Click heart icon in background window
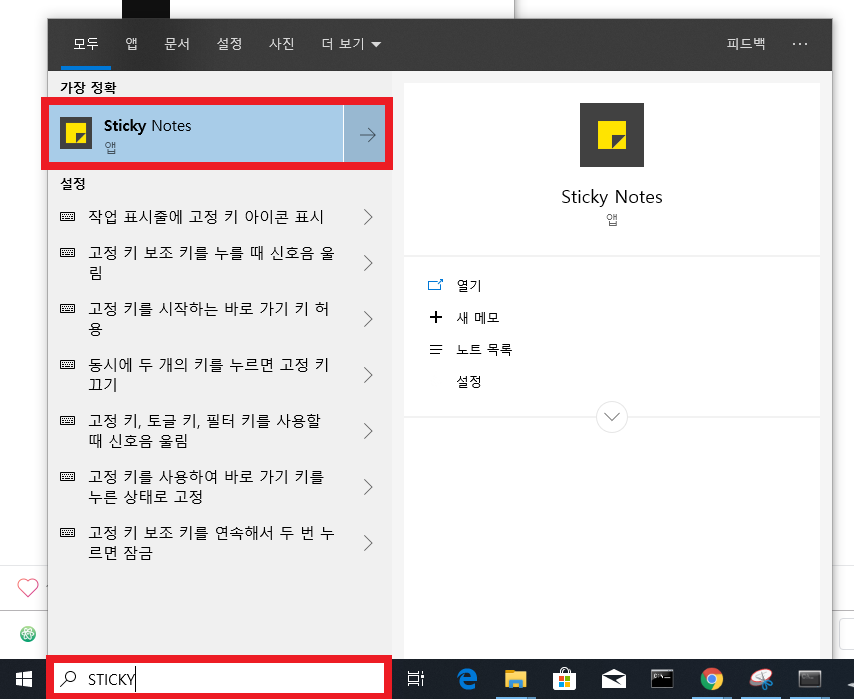 point(28,587)
